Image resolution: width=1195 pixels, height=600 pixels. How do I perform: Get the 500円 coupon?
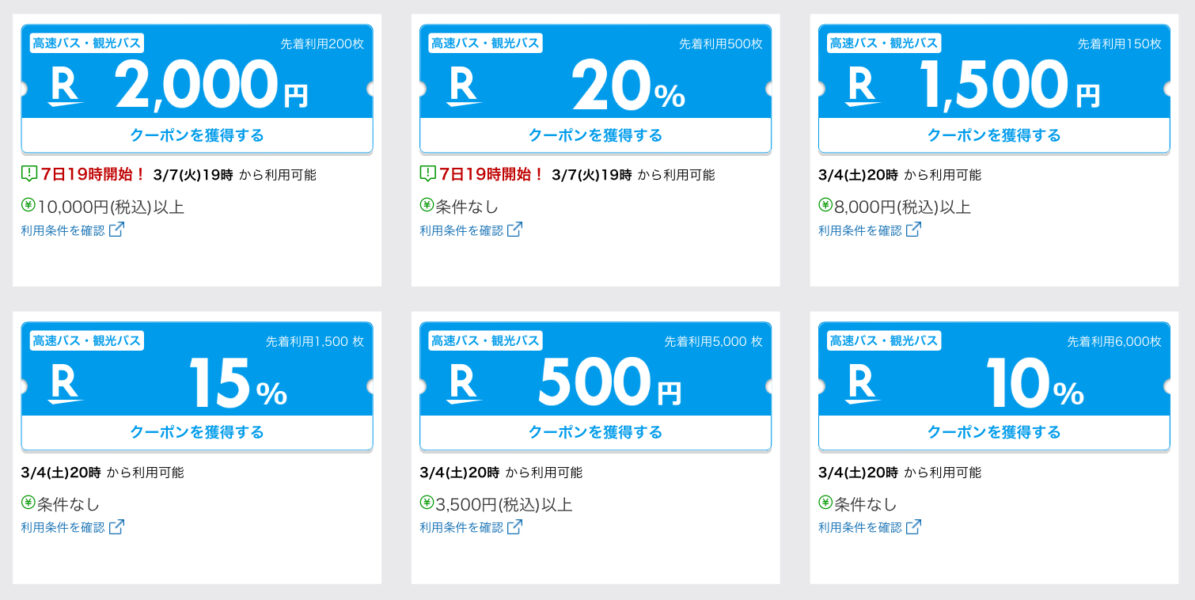pos(595,432)
